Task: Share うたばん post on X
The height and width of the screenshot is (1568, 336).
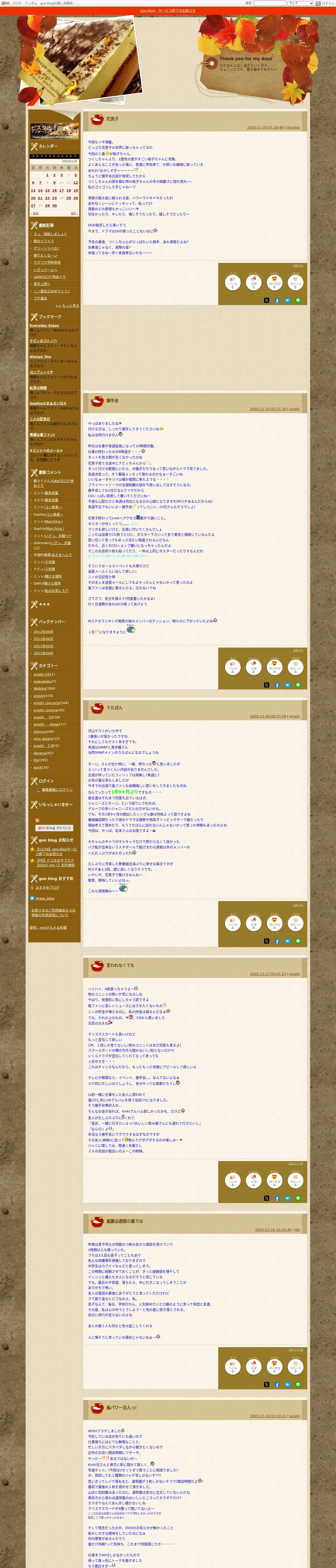Action: pyautogui.click(x=266, y=941)
